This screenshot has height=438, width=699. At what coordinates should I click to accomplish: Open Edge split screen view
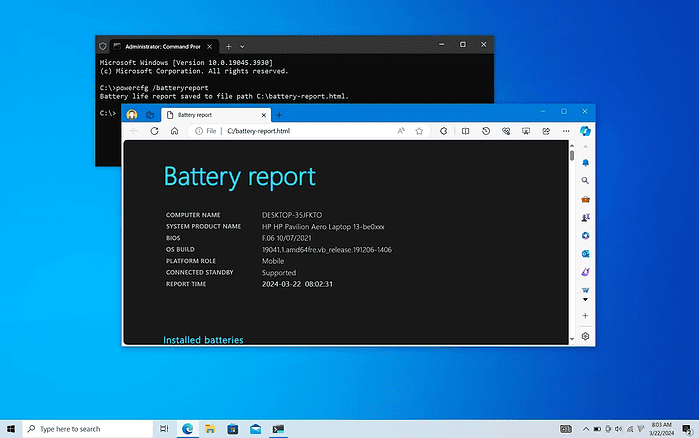[465, 131]
